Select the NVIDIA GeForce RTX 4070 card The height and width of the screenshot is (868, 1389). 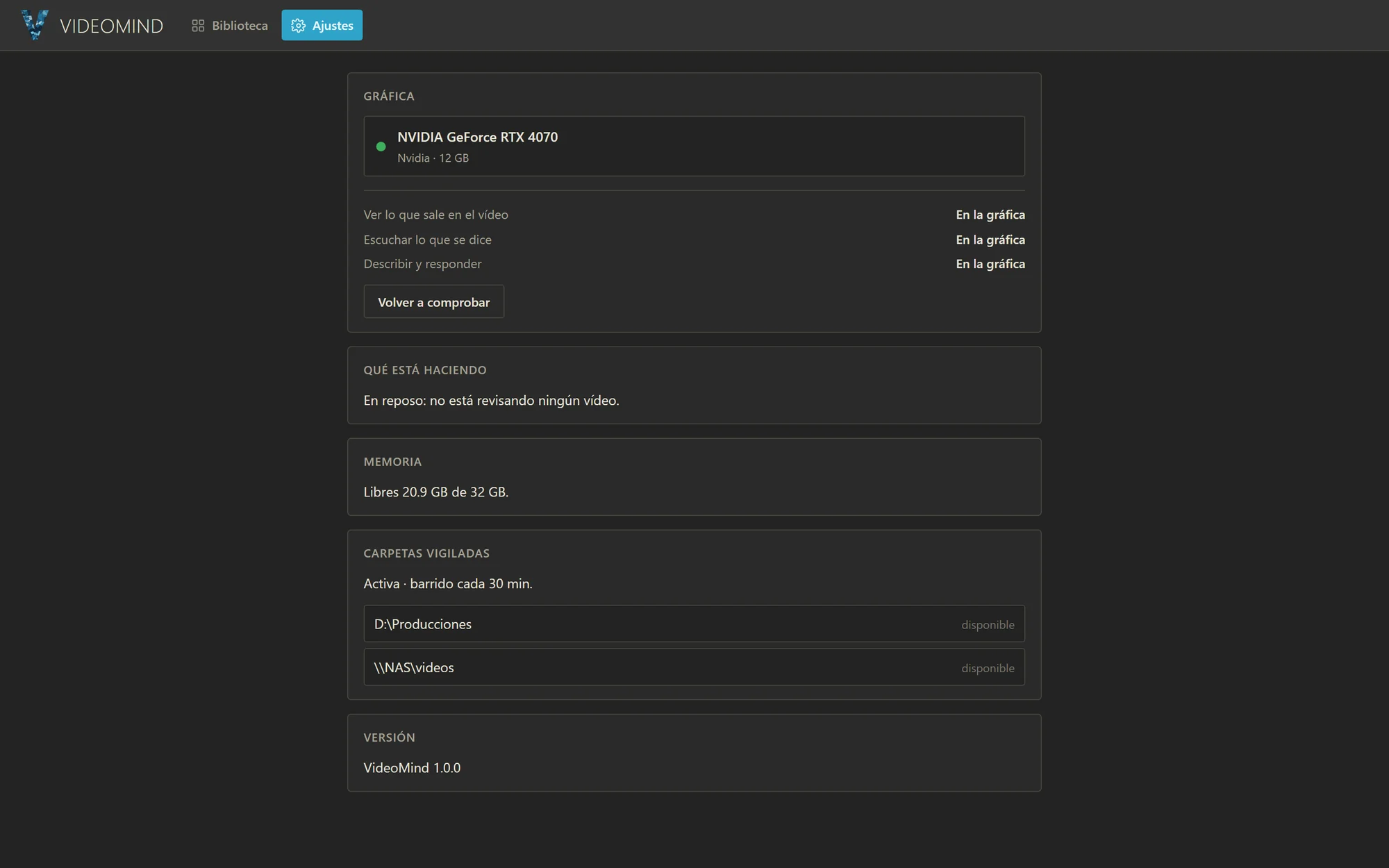pyautogui.click(x=694, y=146)
